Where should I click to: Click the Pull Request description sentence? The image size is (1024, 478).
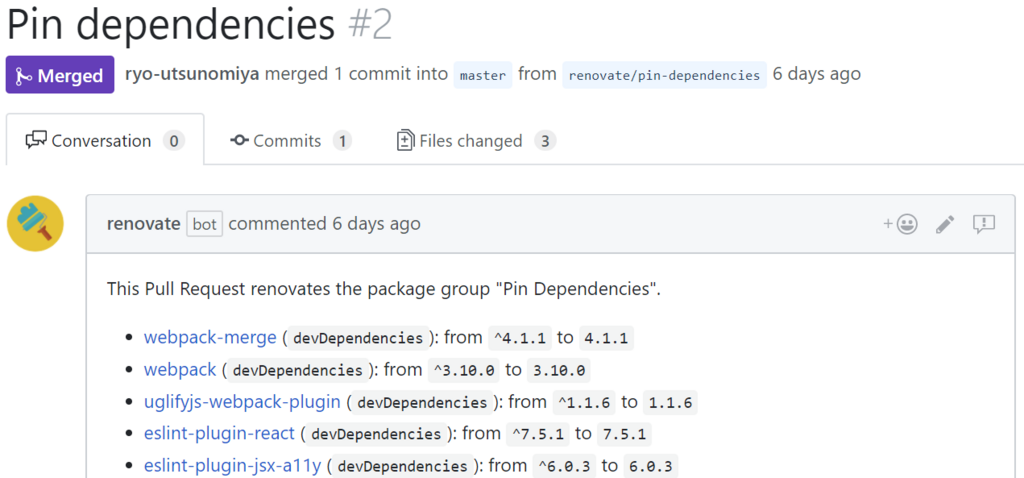[384, 289]
